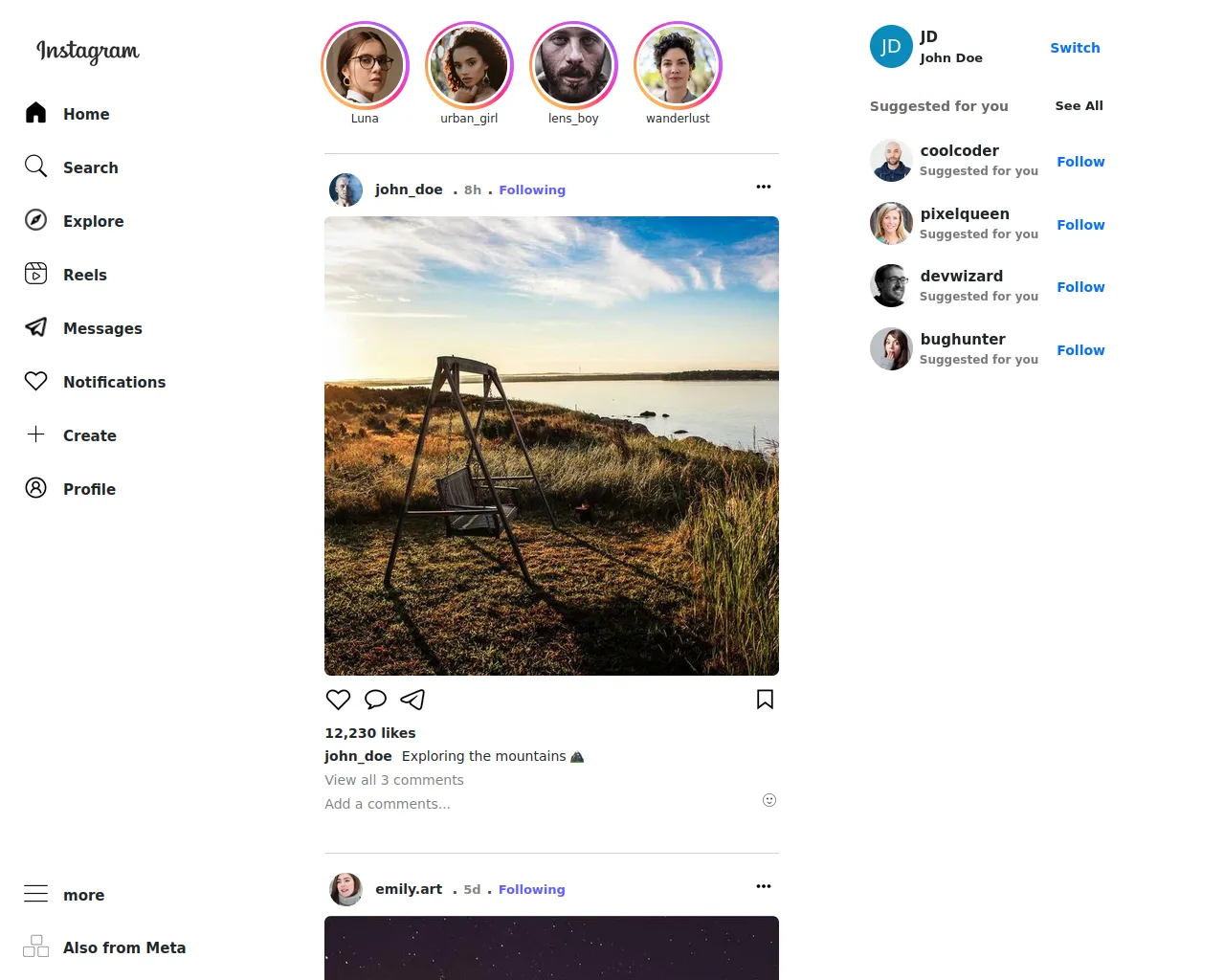The width and height of the screenshot is (1225, 980).
Task: Click emily.art's starry night post image
Action: [x=551, y=947]
